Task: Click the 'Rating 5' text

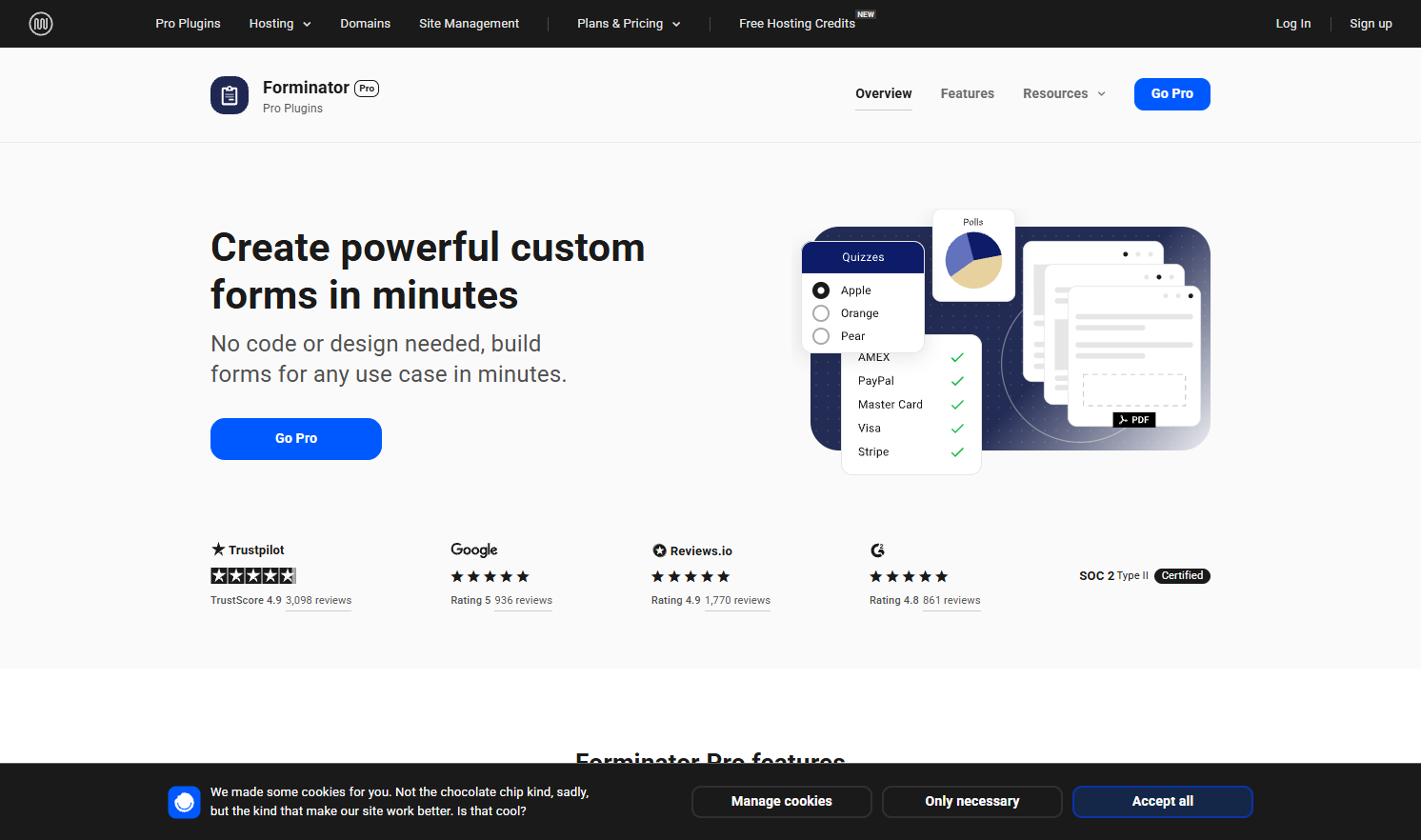Action: point(470,601)
